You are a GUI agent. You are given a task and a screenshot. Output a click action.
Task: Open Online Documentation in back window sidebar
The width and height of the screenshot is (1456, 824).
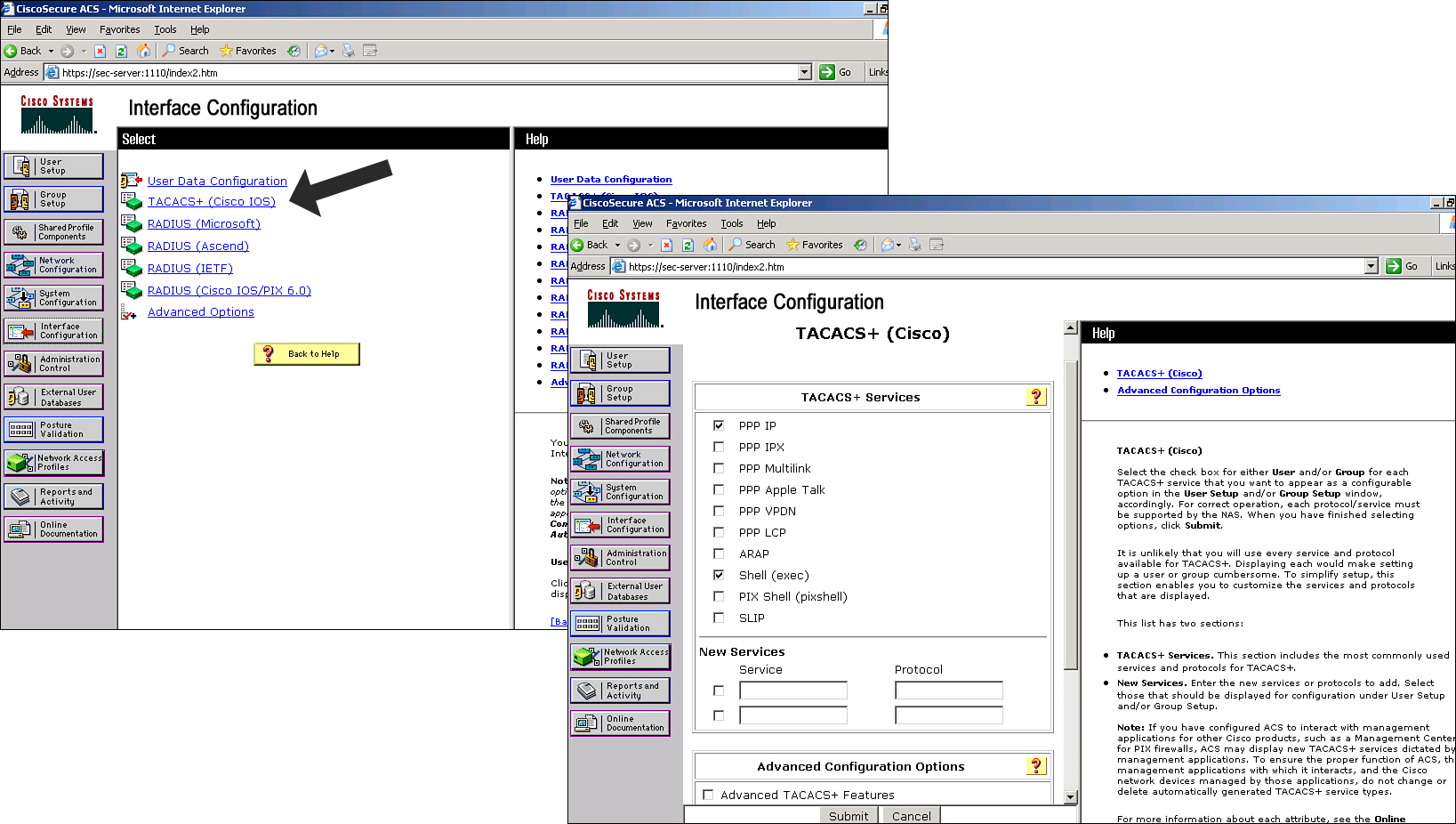coord(53,529)
